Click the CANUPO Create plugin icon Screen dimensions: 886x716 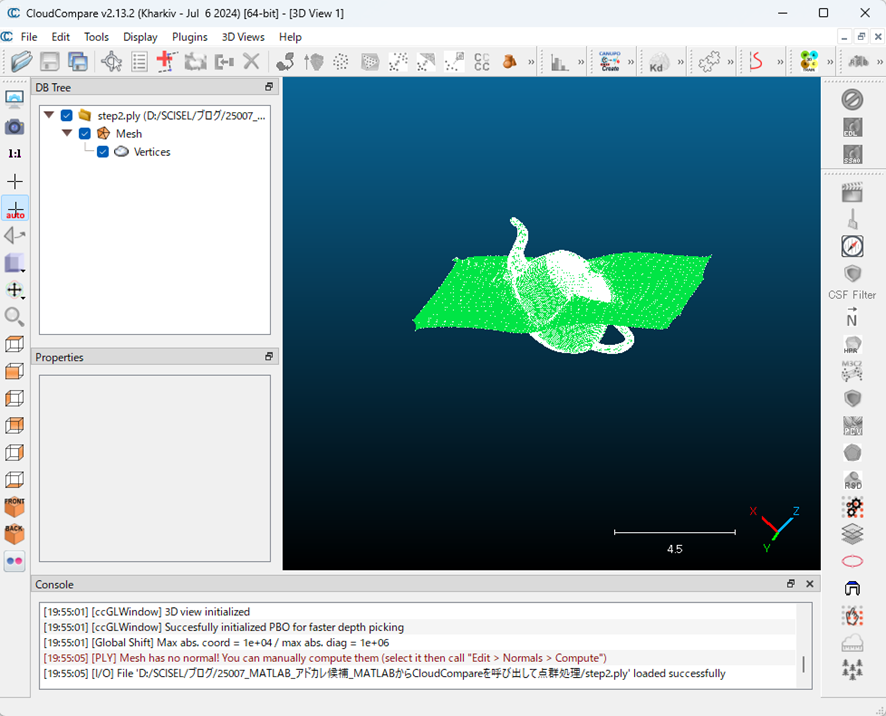[610, 61]
